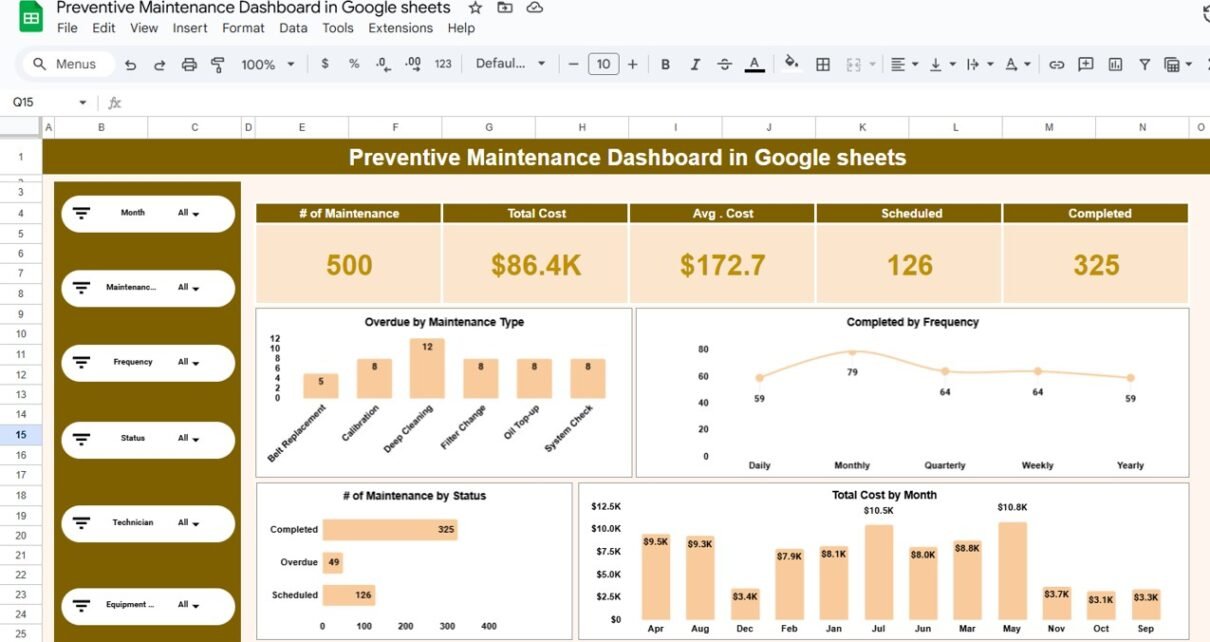The width and height of the screenshot is (1210, 642).
Task: Click the insert chart icon
Action: (1115, 64)
